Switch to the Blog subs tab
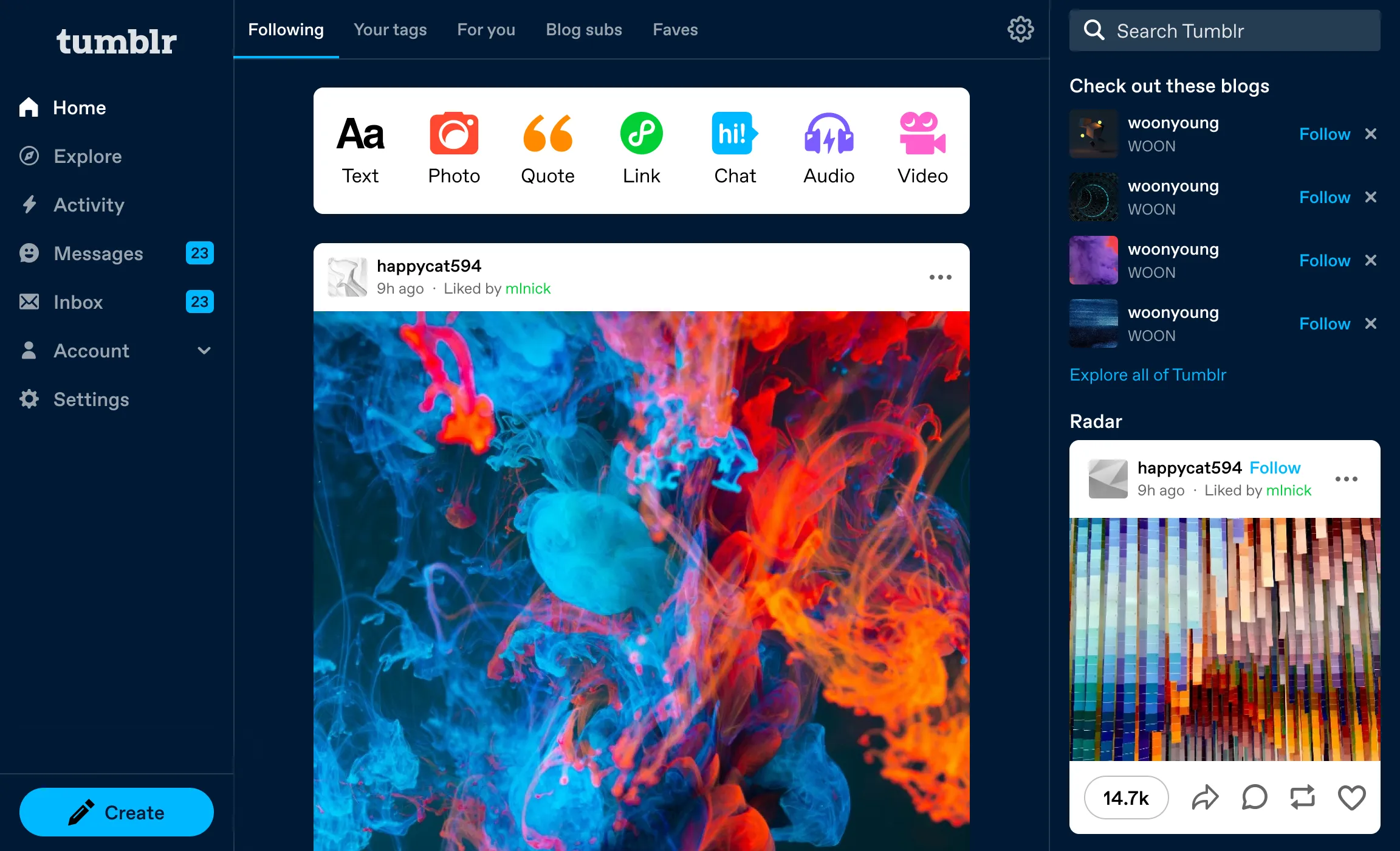 pos(584,29)
